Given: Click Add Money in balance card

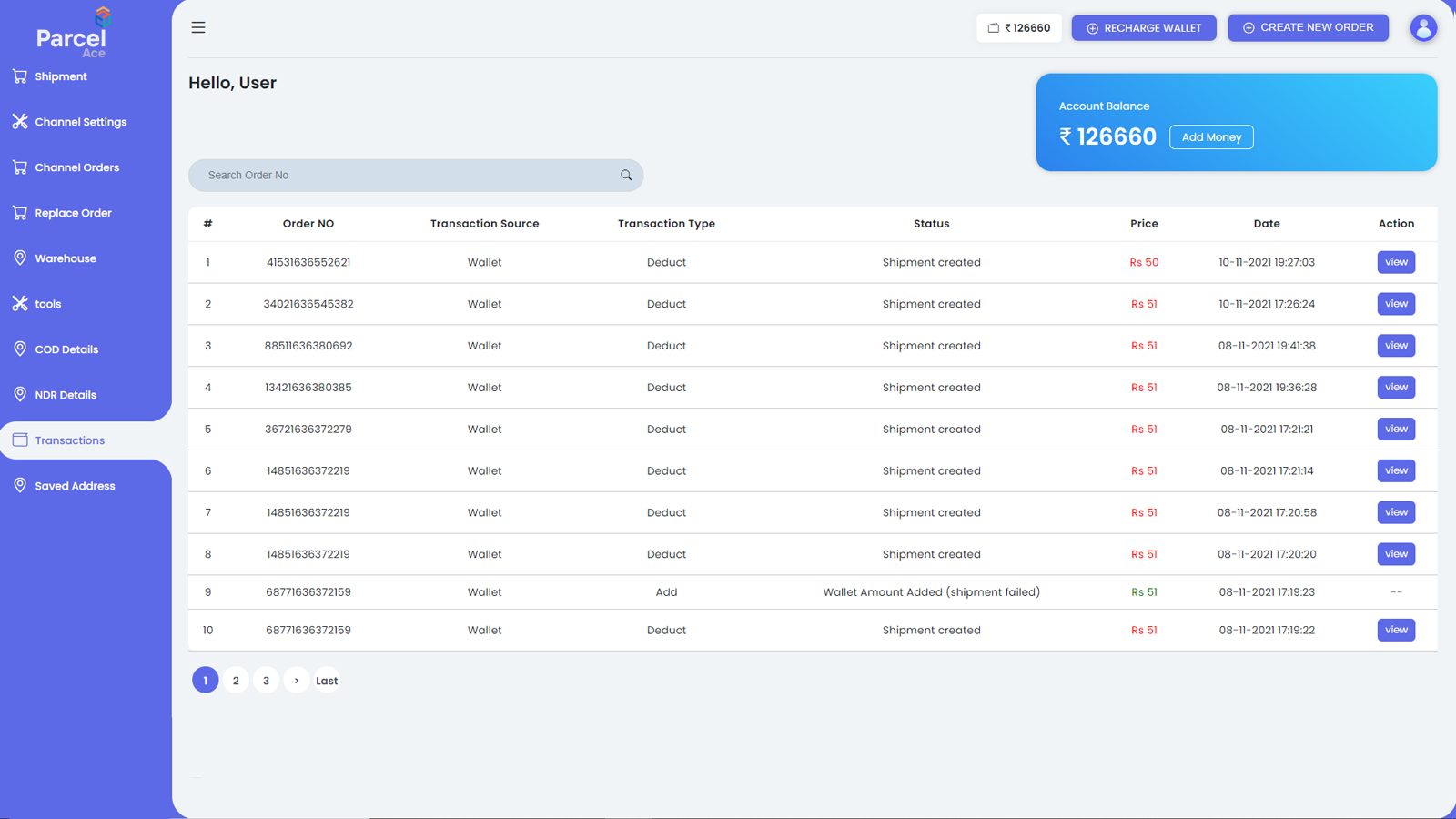Looking at the screenshot, I should click(x=1211, y=137).
